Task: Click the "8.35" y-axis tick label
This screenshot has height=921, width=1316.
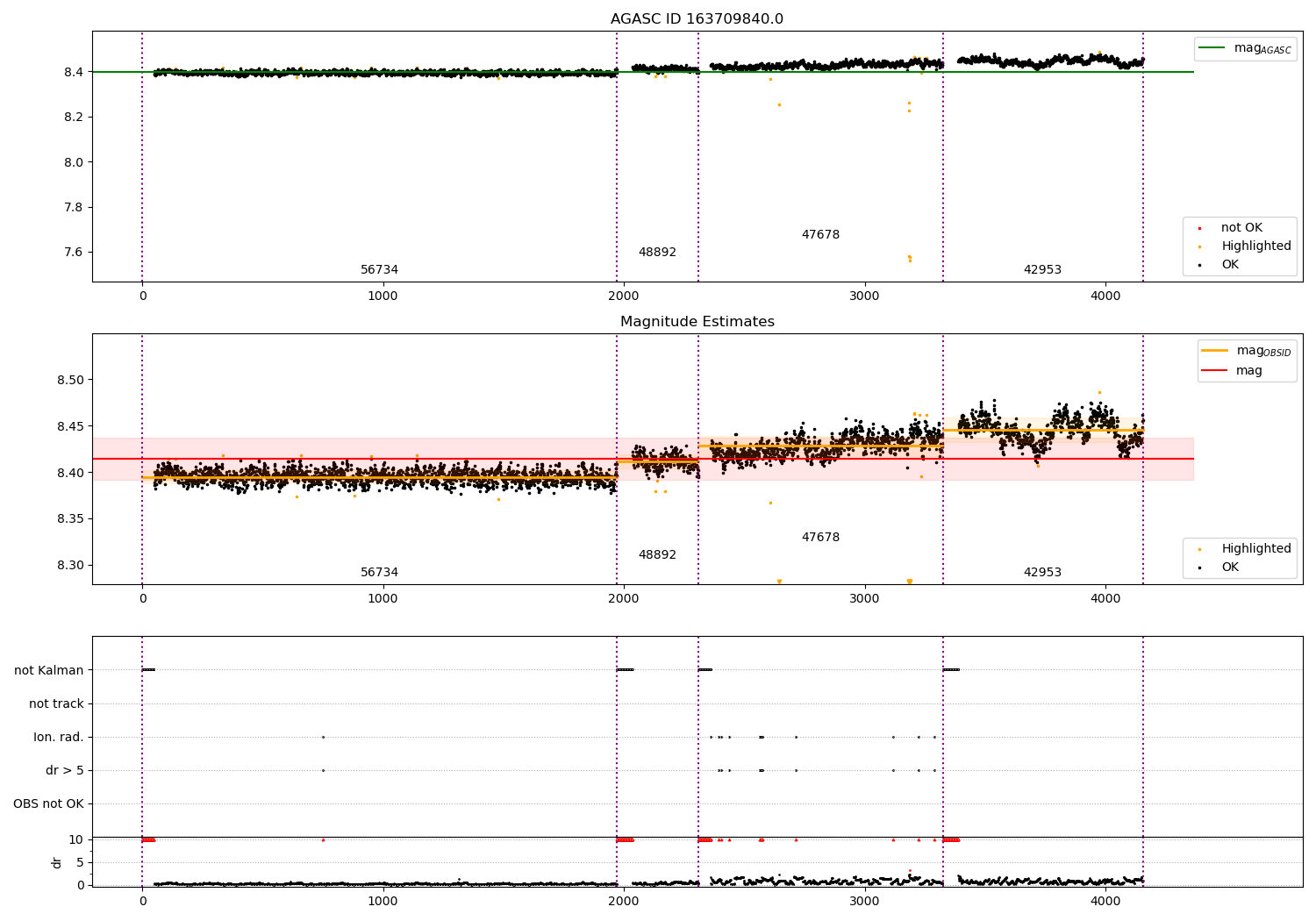Action: (70, 519)
